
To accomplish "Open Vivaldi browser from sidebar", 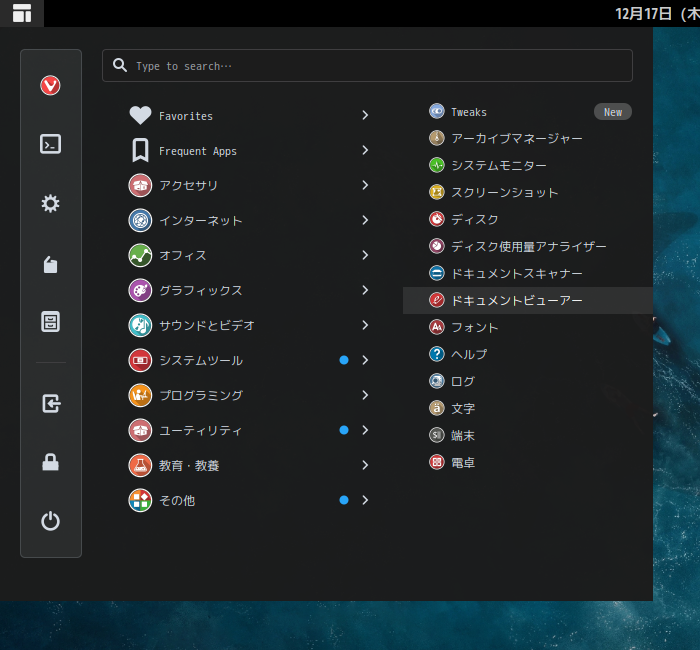I will (50, 85).
